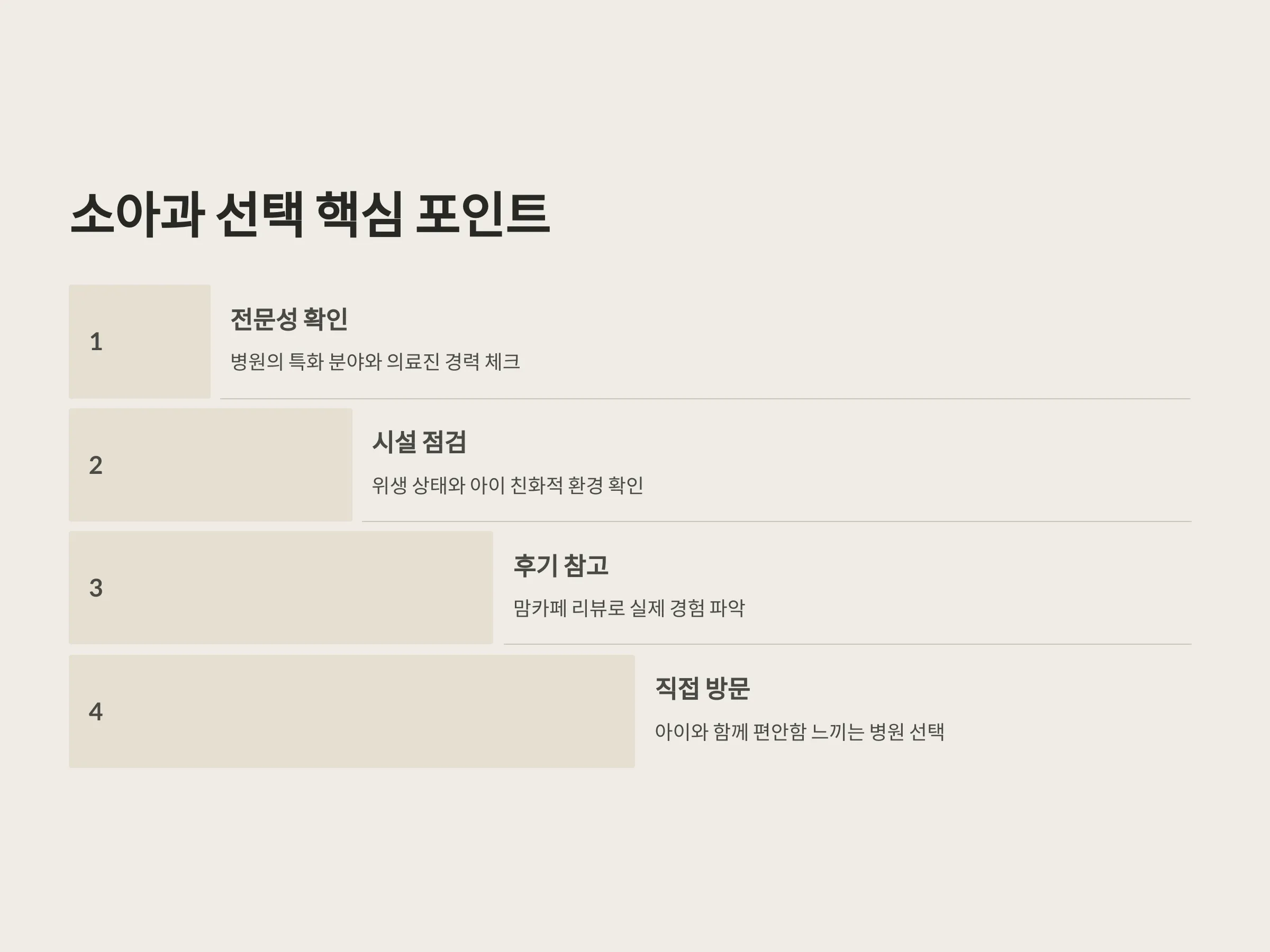Click the slide title 소아과 선택 핵심 포인트

click(310, 215)
